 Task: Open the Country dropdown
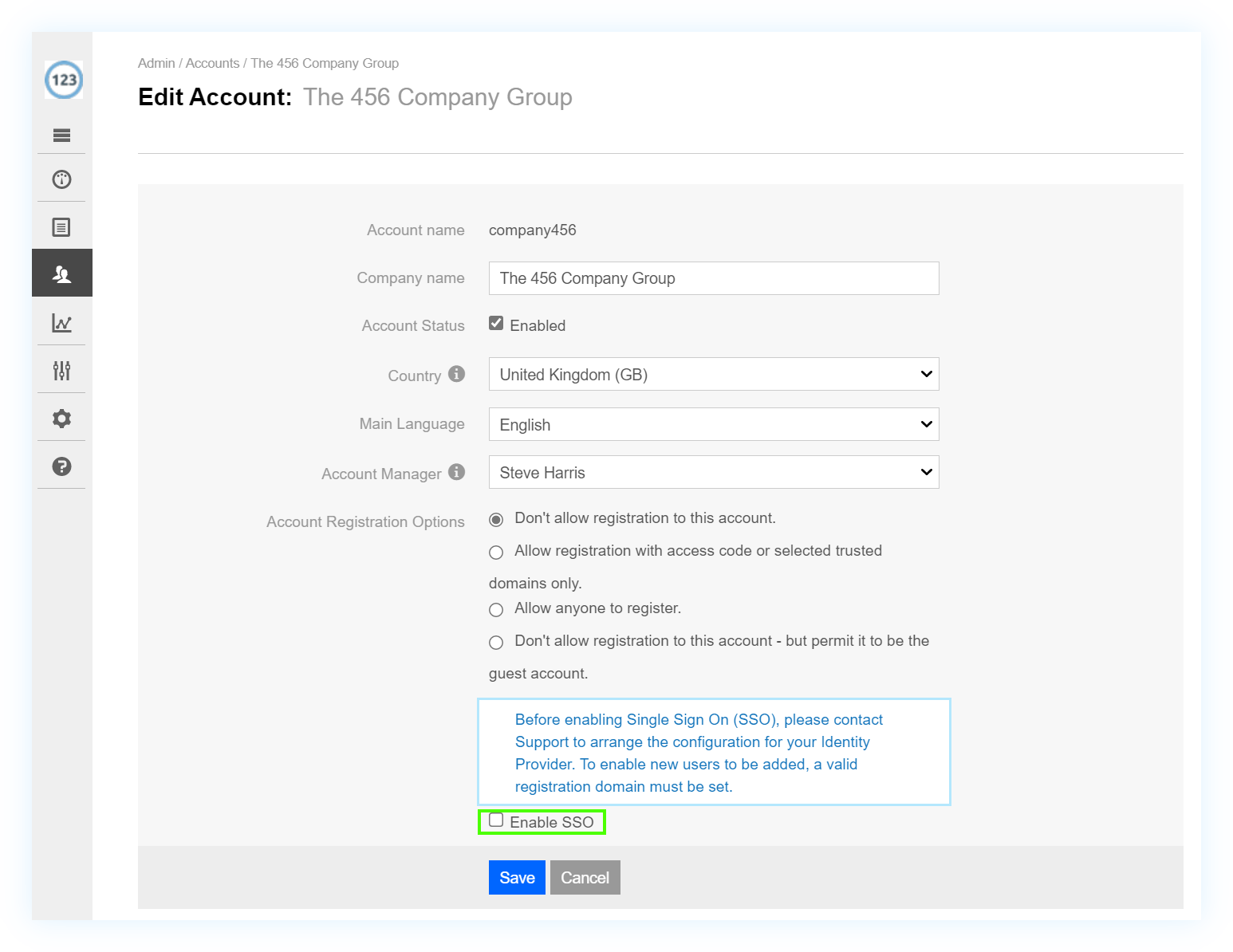tap(714, 374)
